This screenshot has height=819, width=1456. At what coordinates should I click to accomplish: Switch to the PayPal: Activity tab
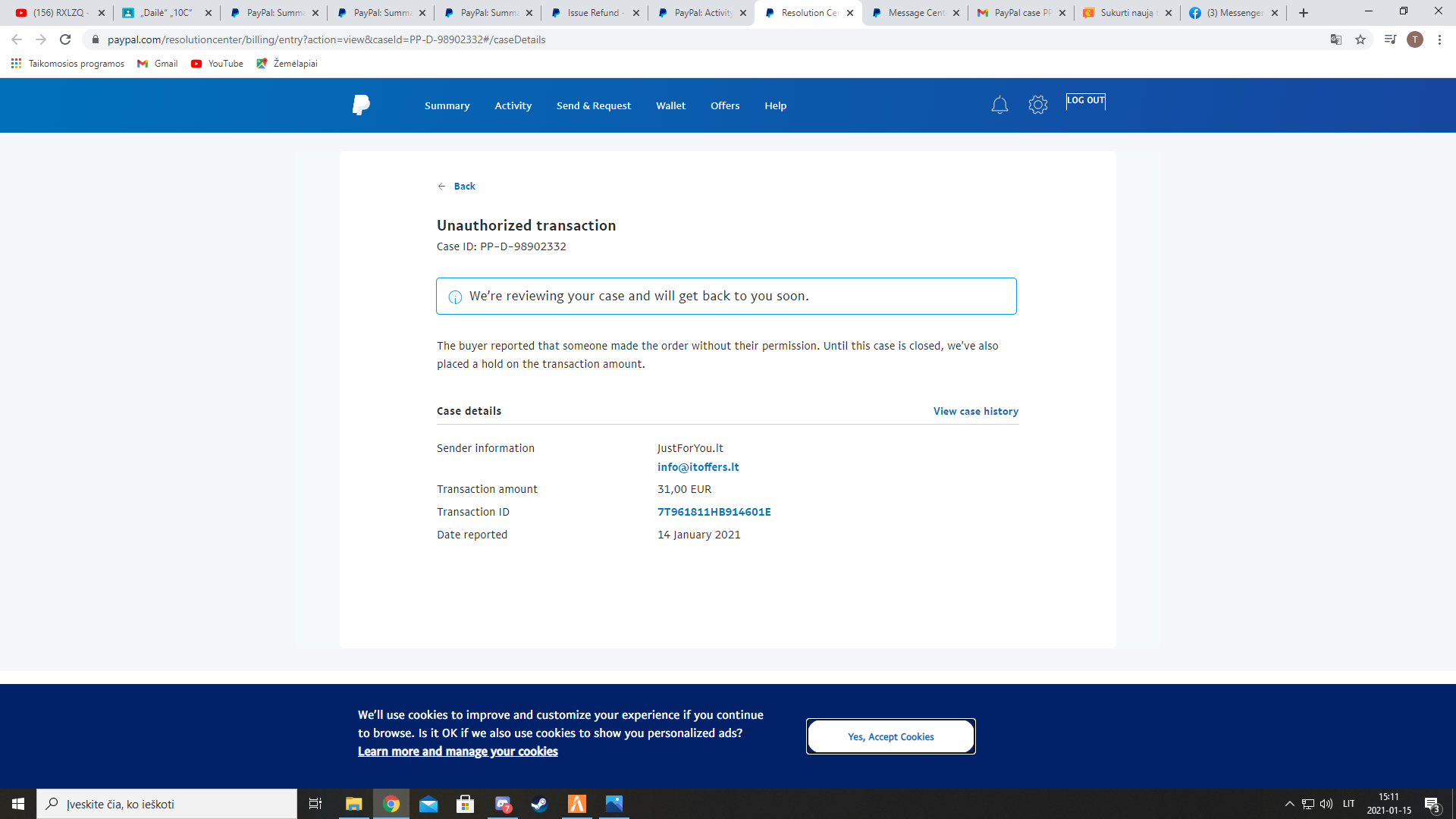(x=701, y=13)
